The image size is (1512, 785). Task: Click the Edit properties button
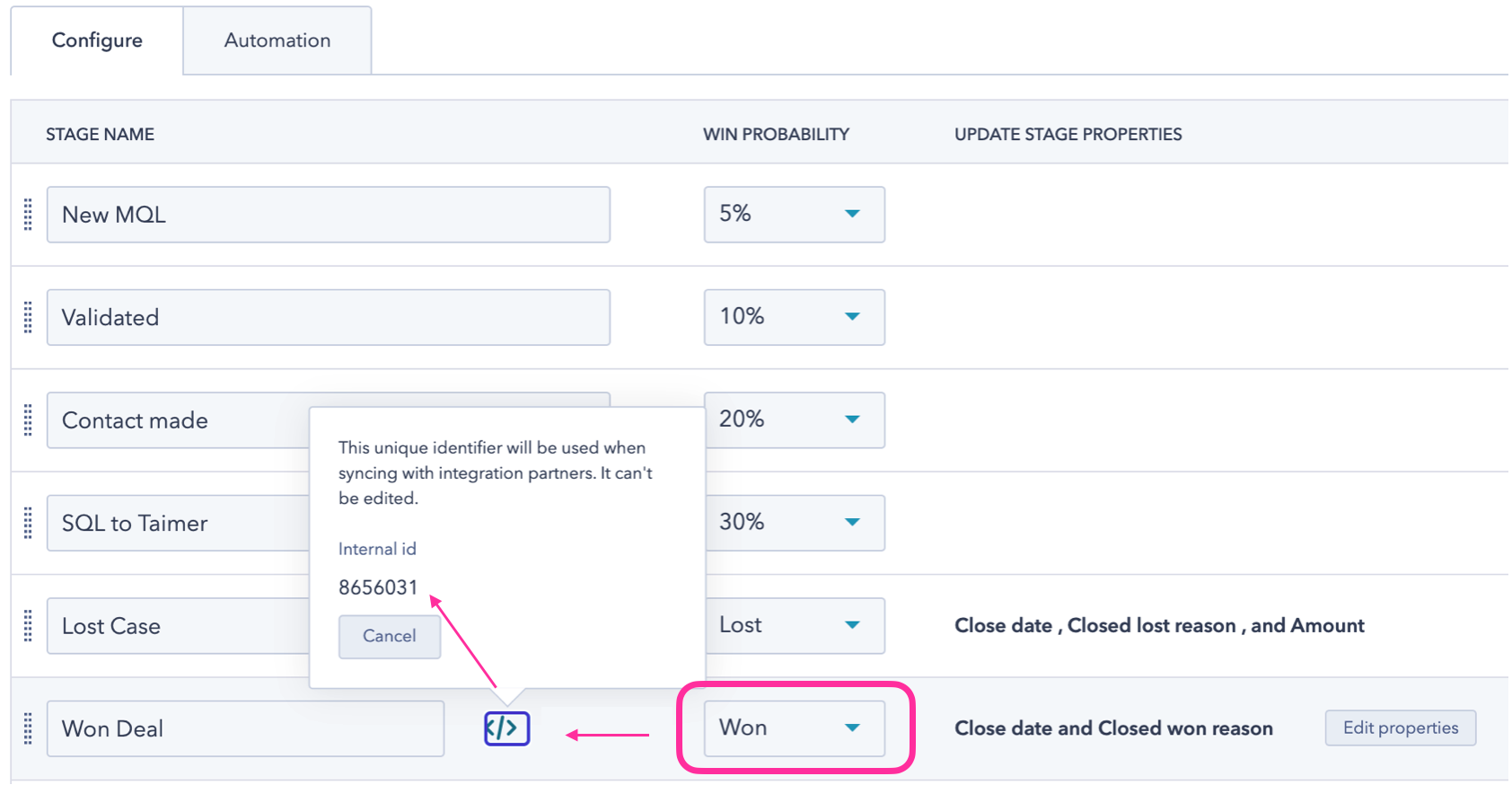pyautogui.click(x=1400, y=728)
